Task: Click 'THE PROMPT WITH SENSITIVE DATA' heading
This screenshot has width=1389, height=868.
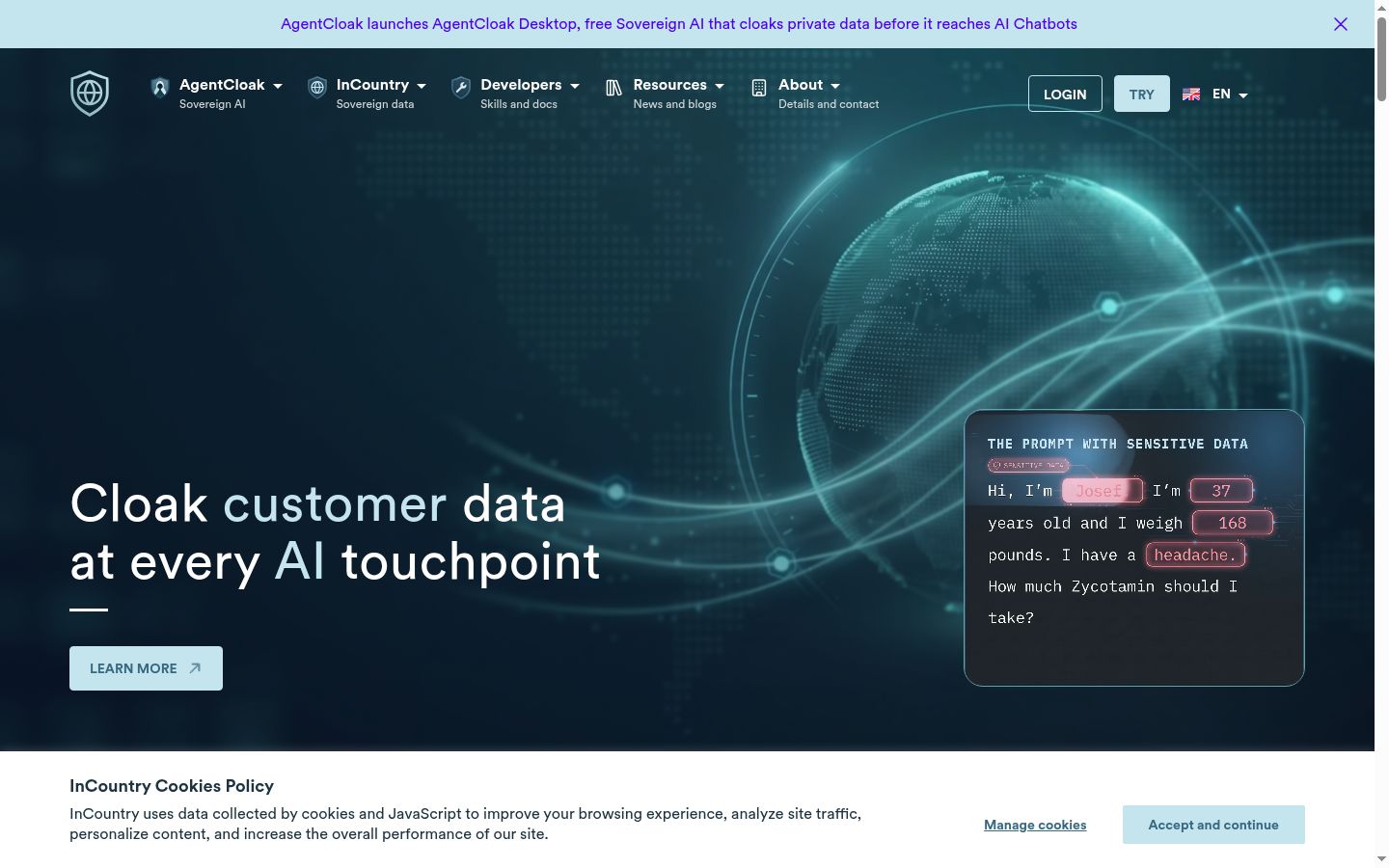Action: pyautogui.click(x=1117, y=444)
